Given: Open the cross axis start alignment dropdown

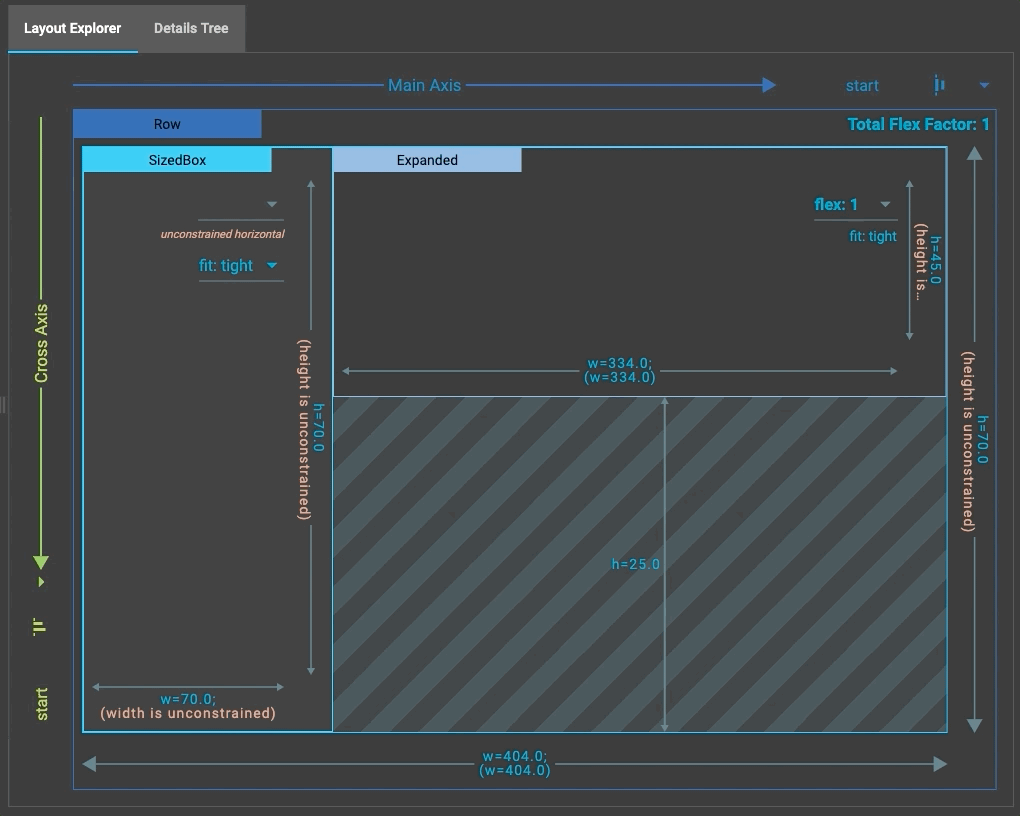Looking at the screenshot, I should click(x=40, y=580).
